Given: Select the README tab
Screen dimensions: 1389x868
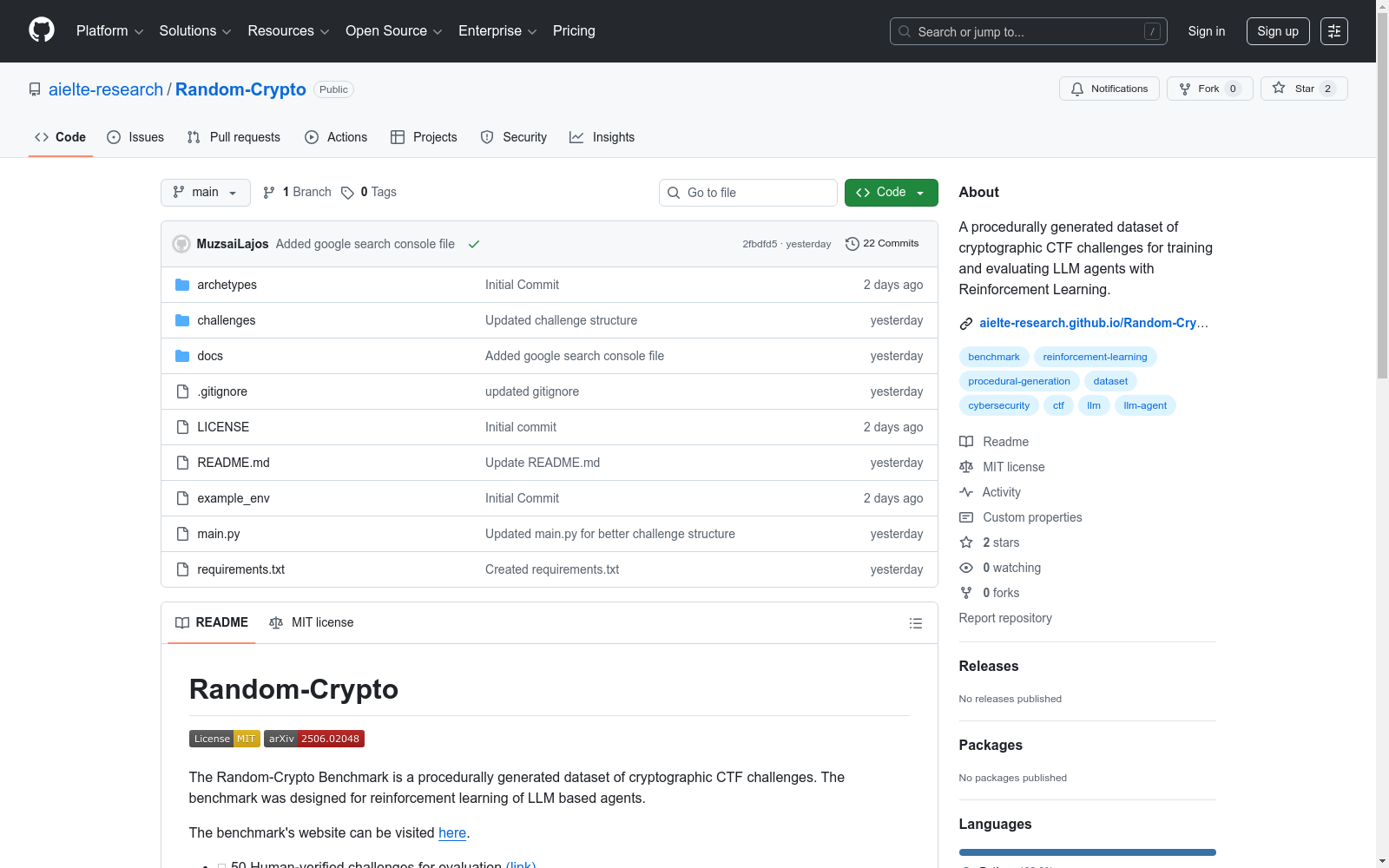Looking at the screenshot, I should [x=212, y=622].
